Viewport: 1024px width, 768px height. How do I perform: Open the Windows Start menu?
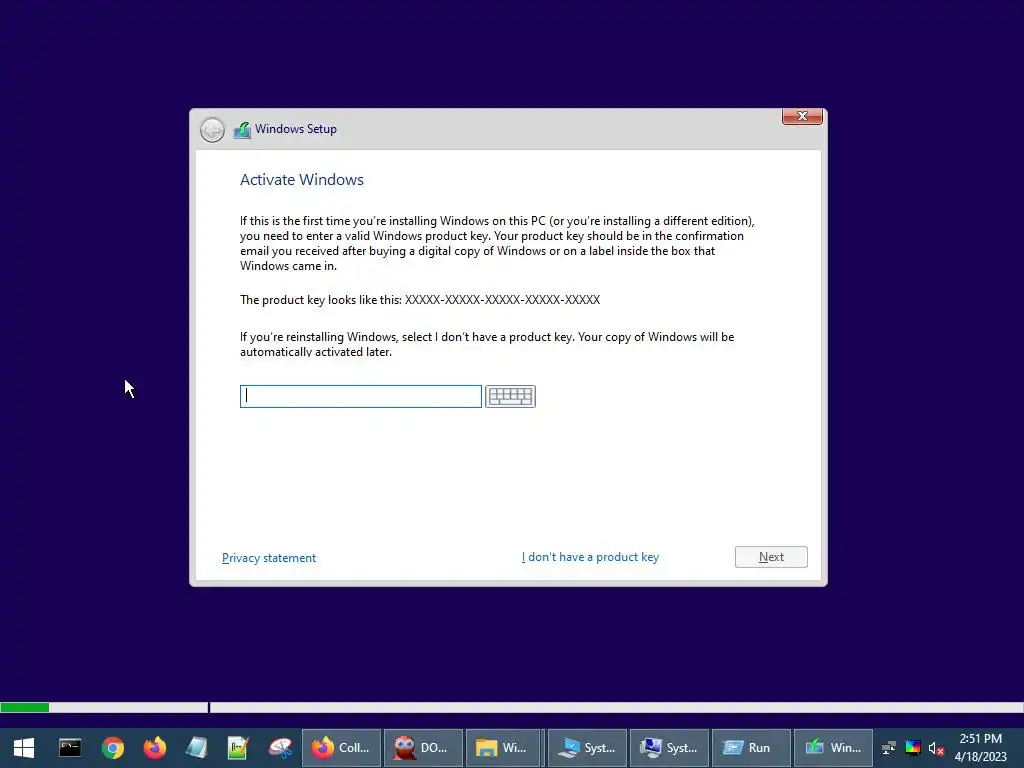[24, 748]
